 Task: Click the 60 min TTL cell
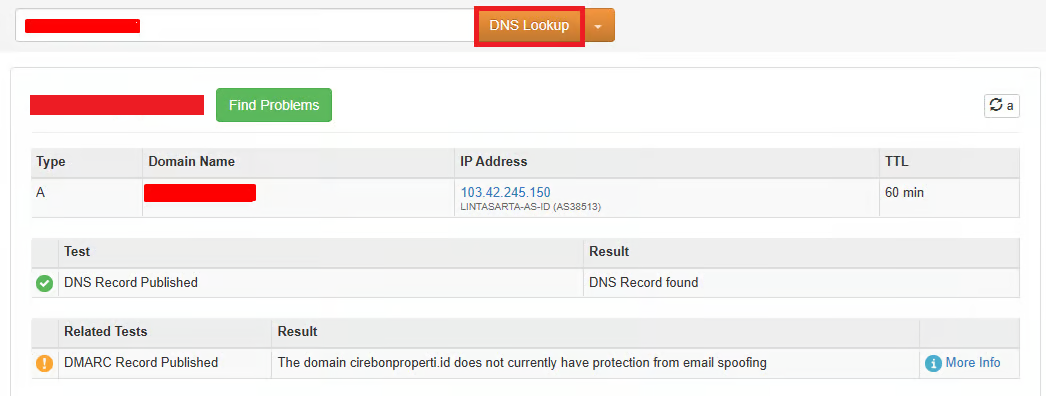pos(949,198)
